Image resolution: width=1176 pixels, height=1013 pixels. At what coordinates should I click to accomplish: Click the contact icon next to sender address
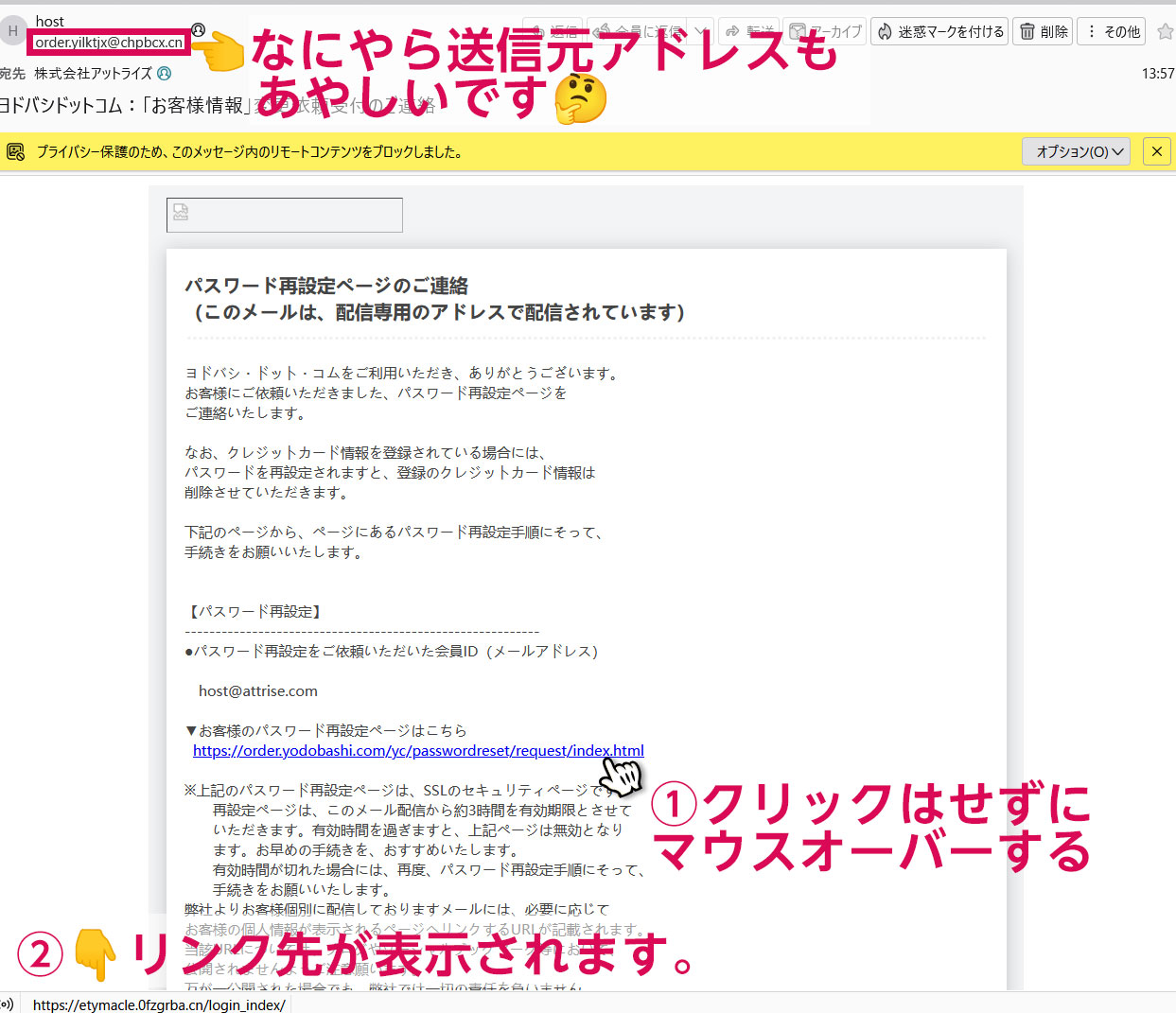tap(198, 30)
